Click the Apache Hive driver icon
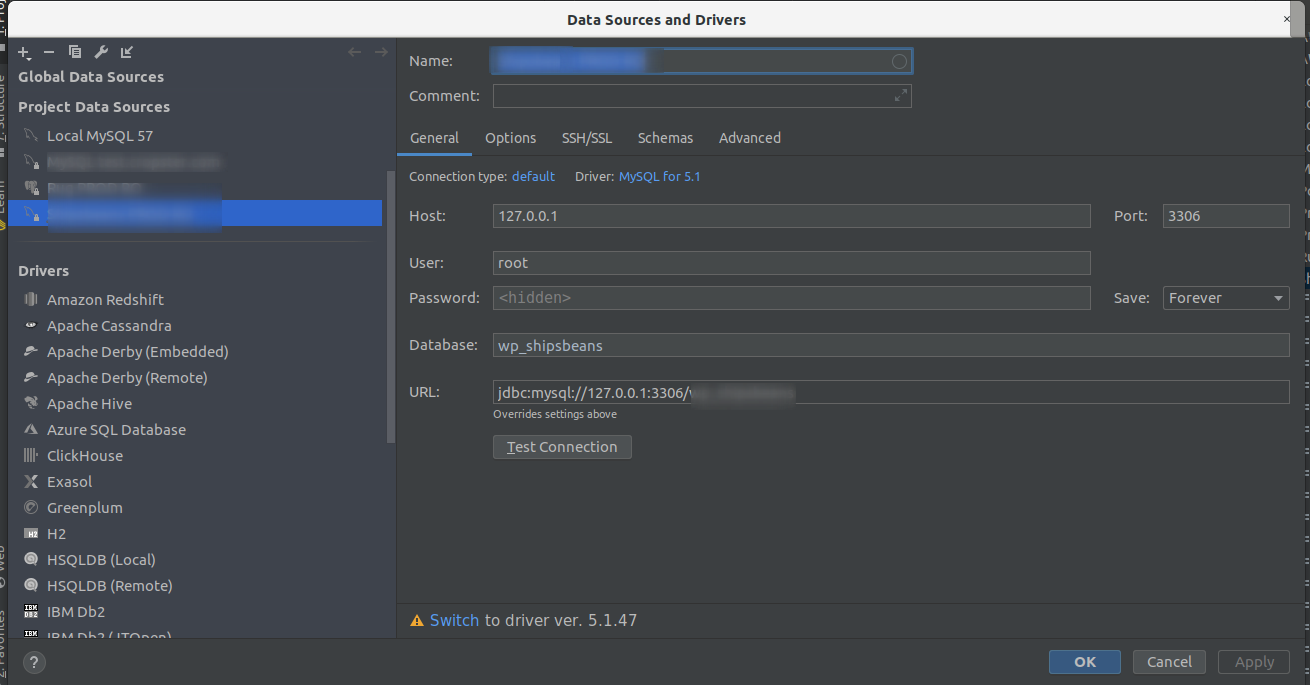The width and height of the screenshot is (1310, 685). [31, 403]
